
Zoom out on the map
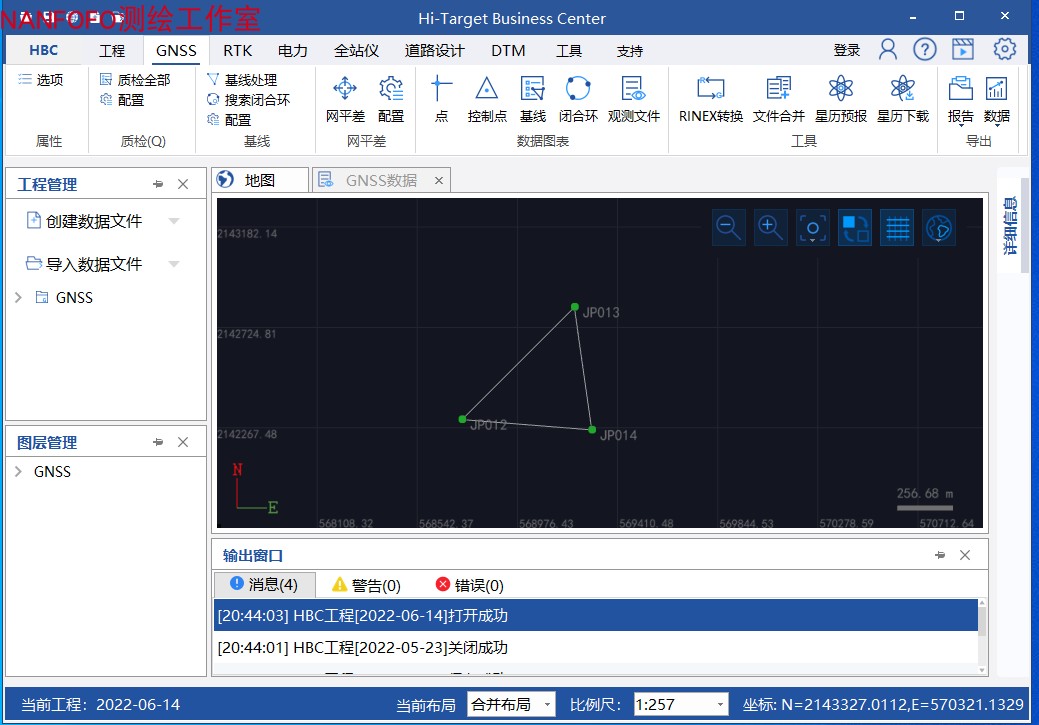pyautogui.click(x=729, y=228)
